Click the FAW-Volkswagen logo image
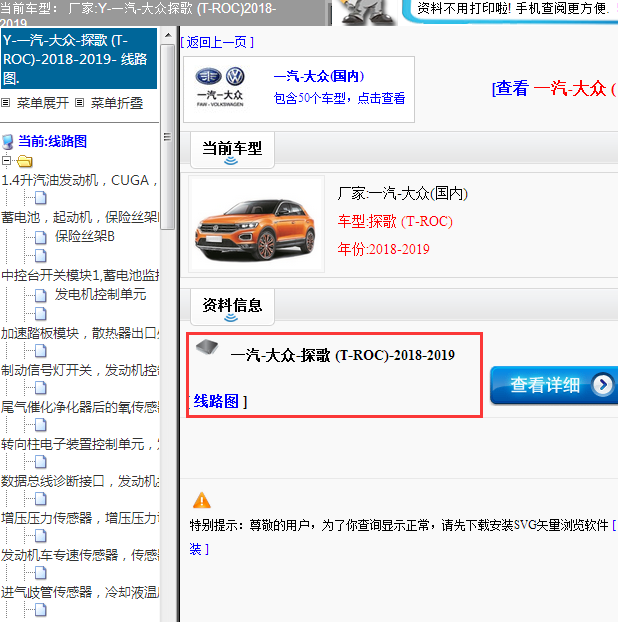This screenshot has width=618, height=622. pos(220,87)
